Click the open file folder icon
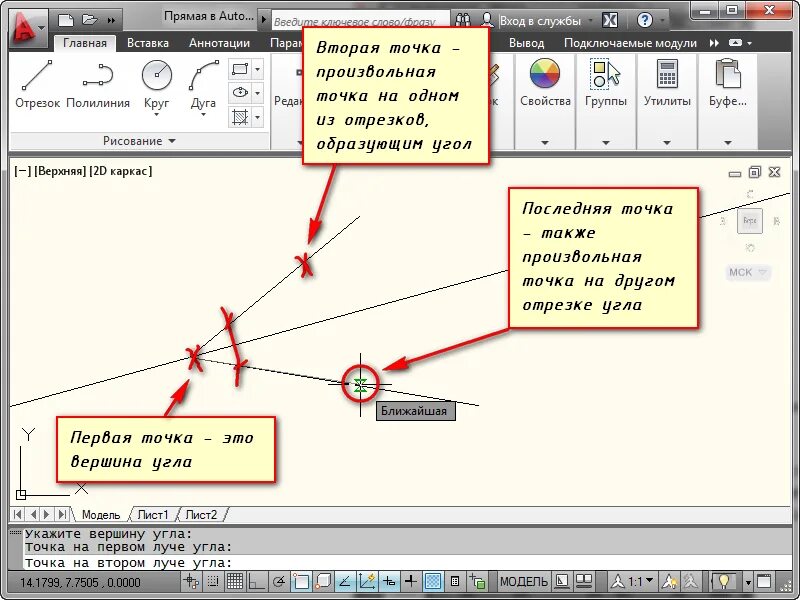The width and height of the screenshot is (800, 600). point(90,20)
